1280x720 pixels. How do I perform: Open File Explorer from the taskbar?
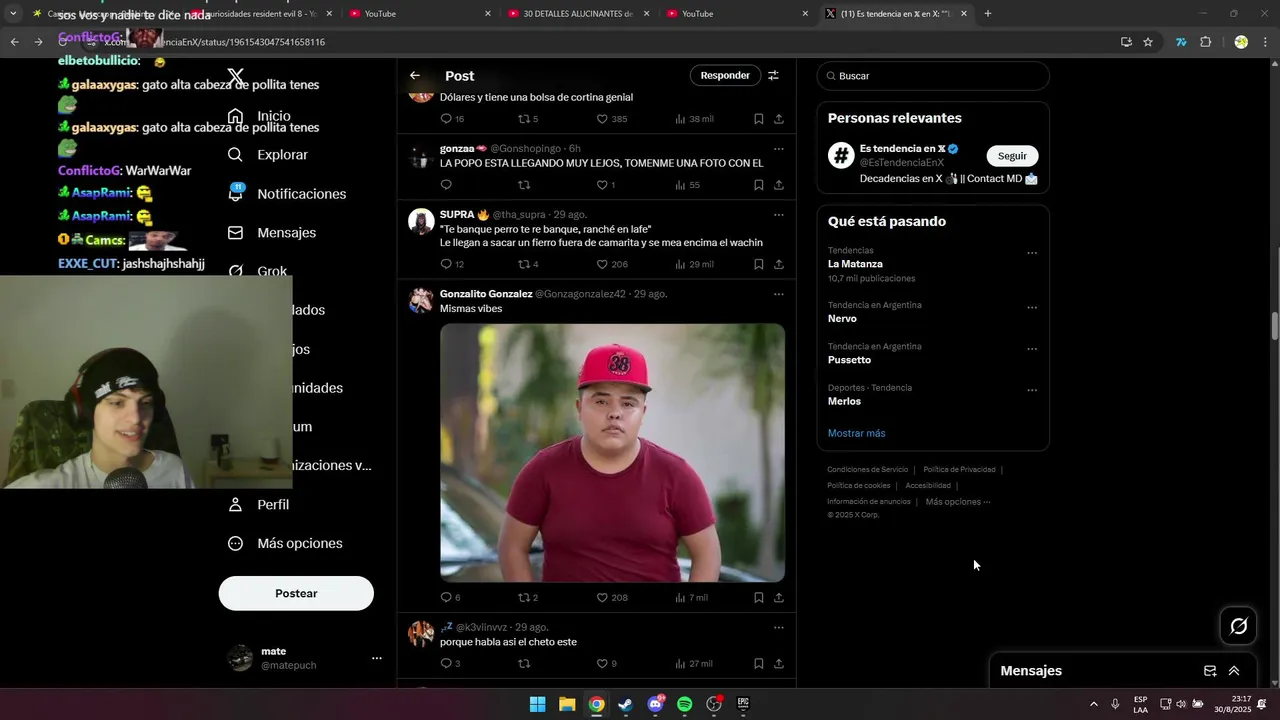[567, 704]
